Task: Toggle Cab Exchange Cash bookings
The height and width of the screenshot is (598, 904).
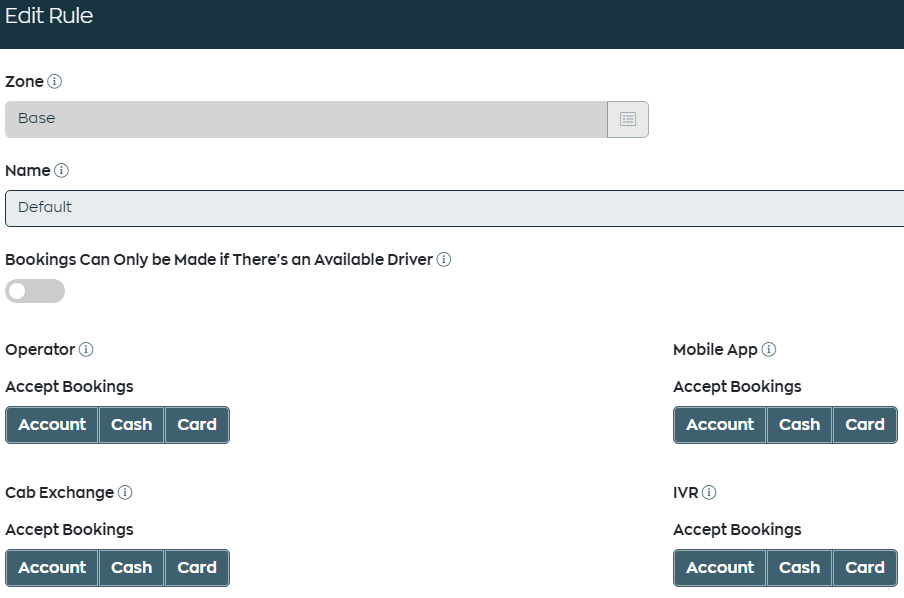Action: click(x=131, y=568)
